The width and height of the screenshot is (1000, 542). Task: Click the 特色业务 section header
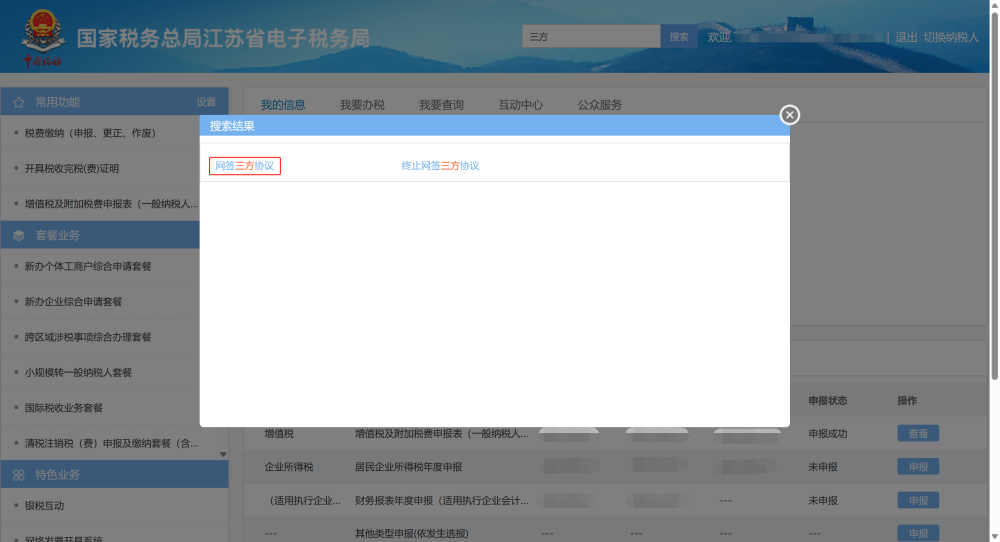(115, 475)
